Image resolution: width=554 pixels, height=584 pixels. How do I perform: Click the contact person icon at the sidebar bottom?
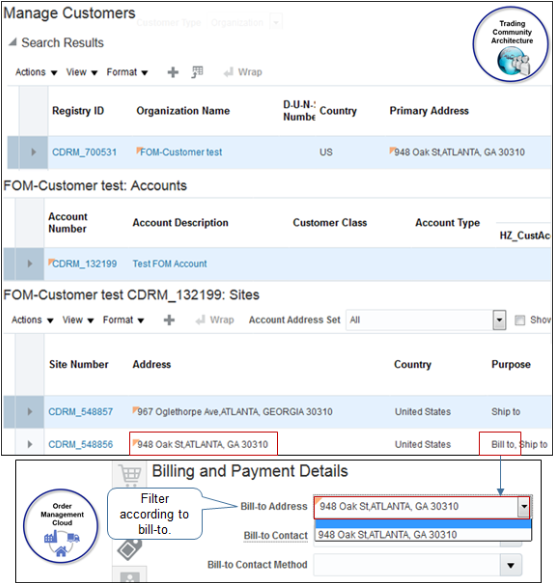pos(130,576)
